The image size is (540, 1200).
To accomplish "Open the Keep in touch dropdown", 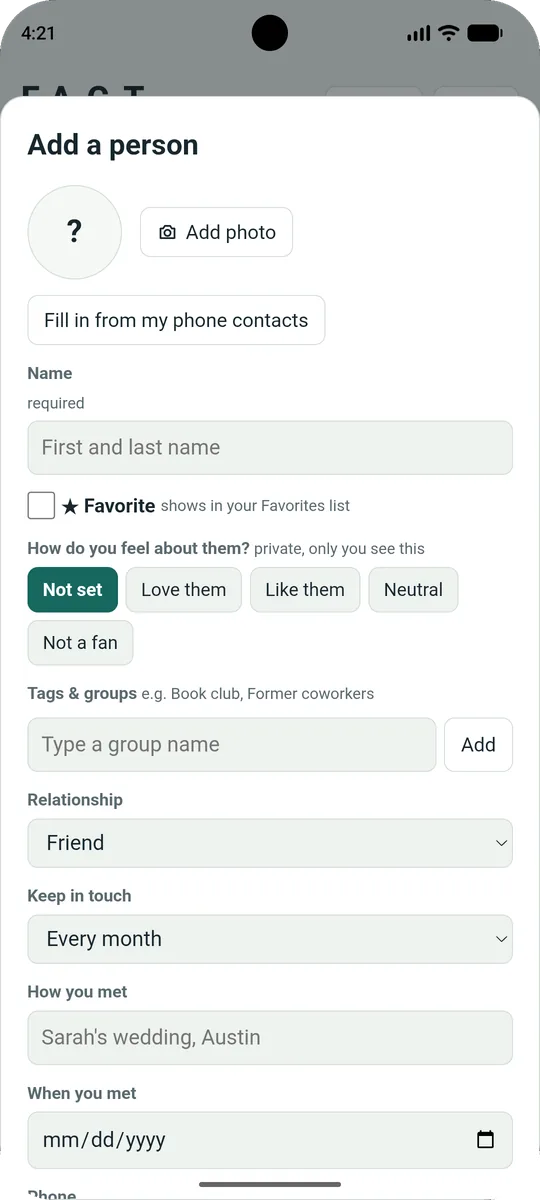I will (x=270, y=938).
